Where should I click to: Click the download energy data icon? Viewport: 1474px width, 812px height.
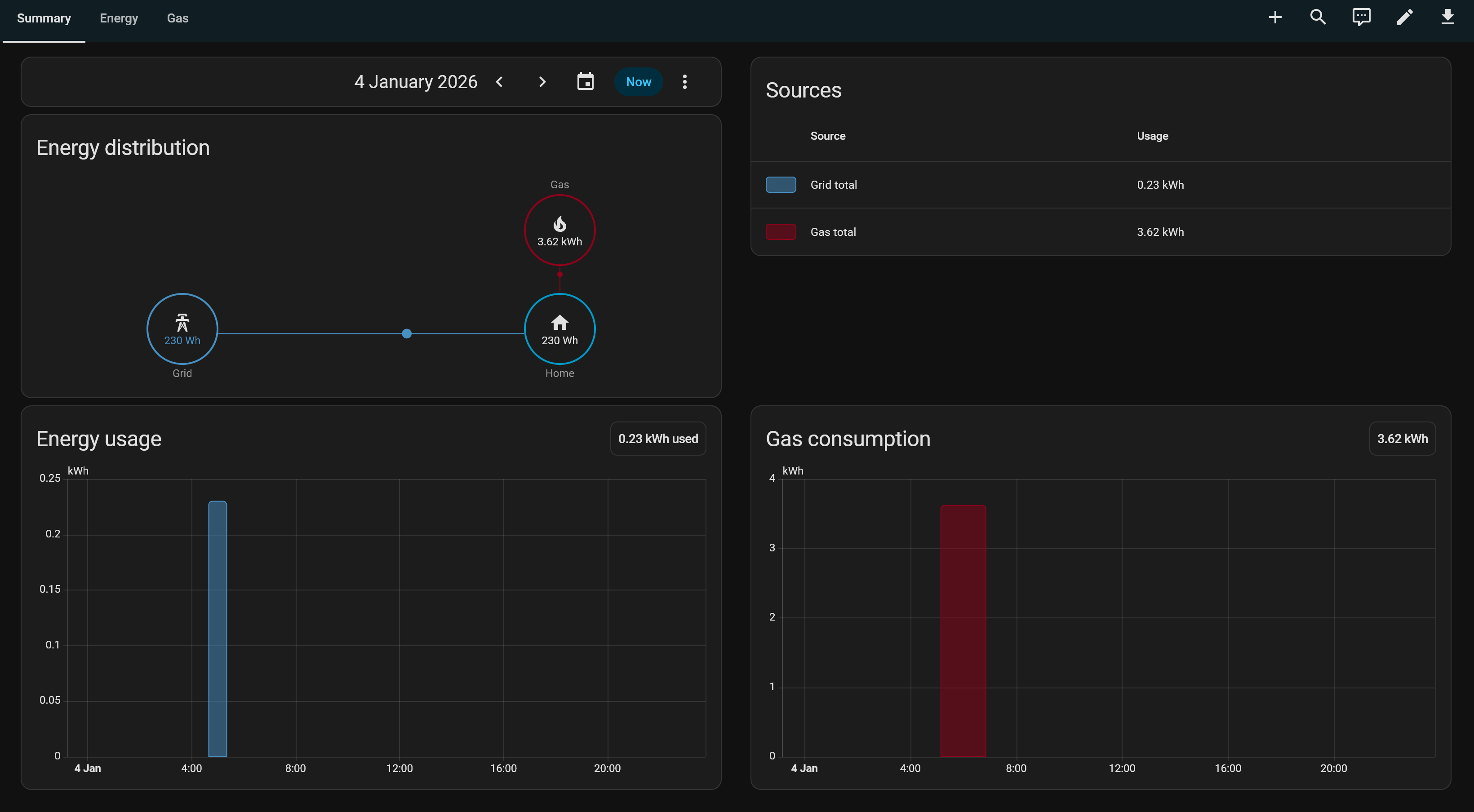1447,18
